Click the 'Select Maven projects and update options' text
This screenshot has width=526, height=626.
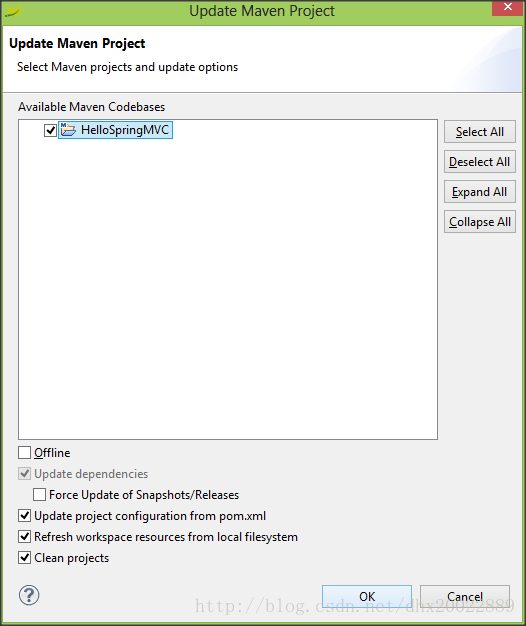click(127, 67)
